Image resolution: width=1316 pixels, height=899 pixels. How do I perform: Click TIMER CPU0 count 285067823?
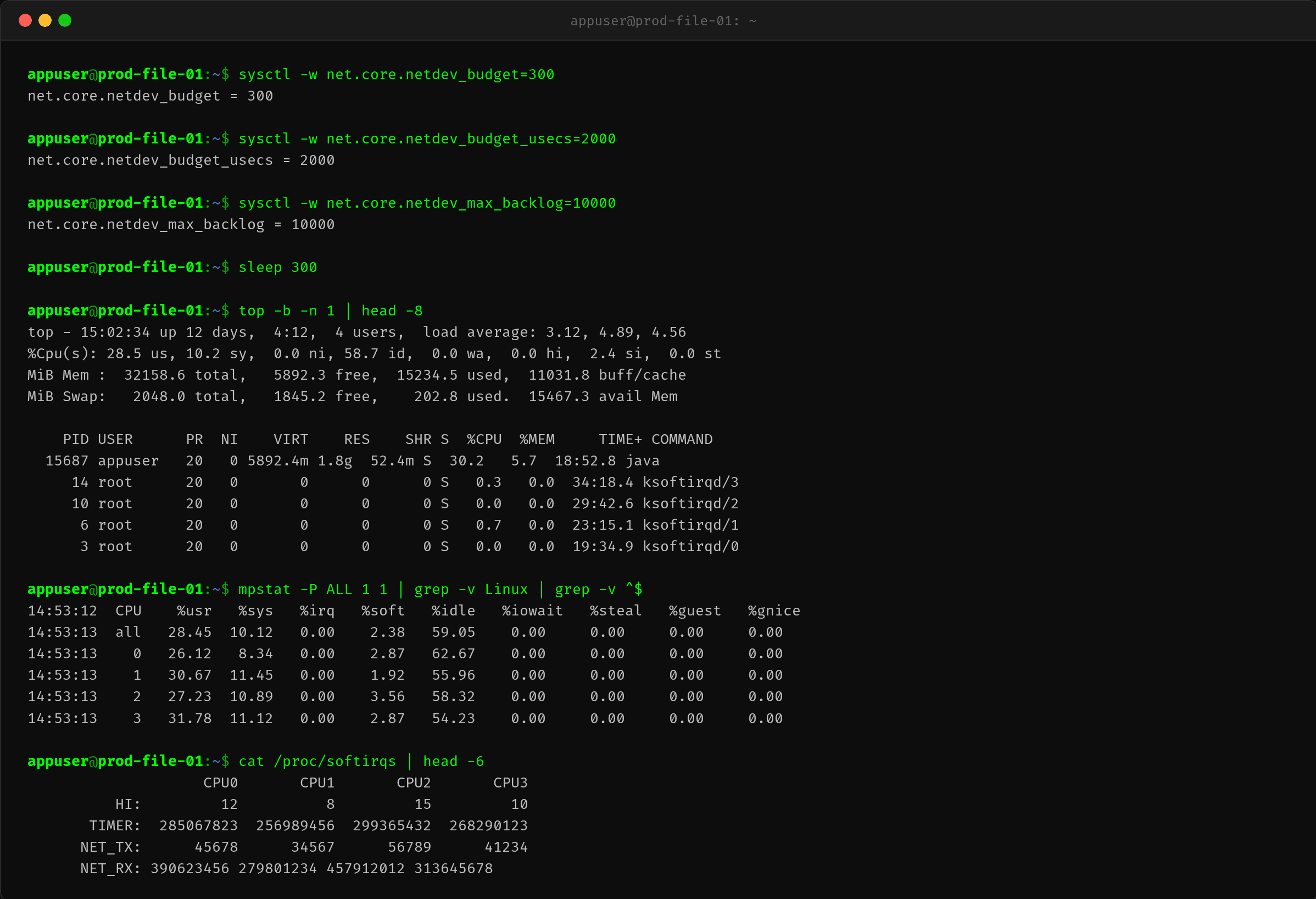199,826
